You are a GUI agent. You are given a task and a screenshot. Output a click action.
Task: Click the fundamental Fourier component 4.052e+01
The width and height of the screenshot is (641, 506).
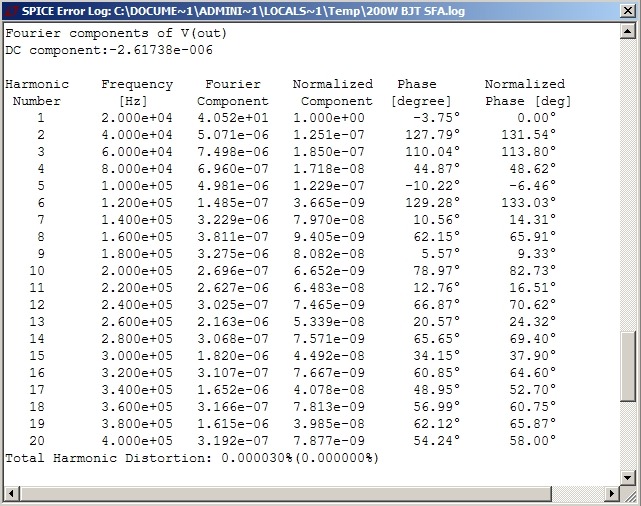[233, 118]
